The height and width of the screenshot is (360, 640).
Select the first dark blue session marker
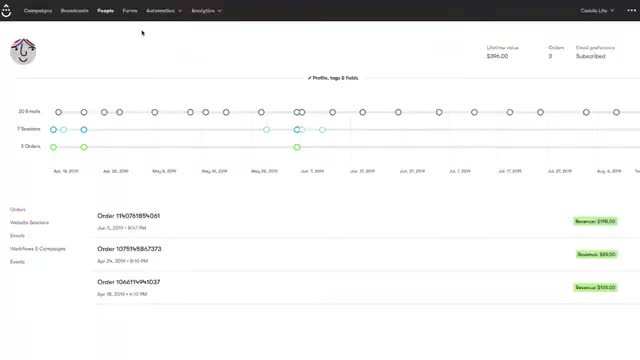point(53,130)
